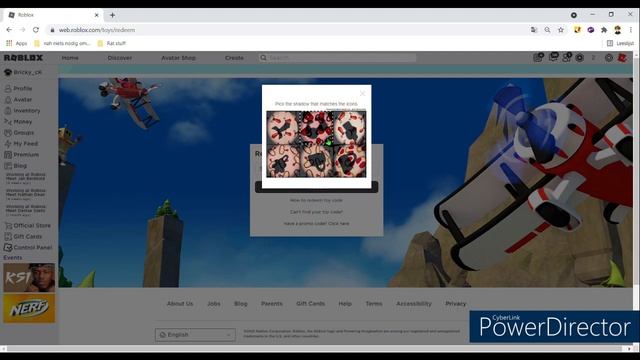Open the Roblox settings gear icon
Screen dimensions: 640x360
[x=609, y=58]
